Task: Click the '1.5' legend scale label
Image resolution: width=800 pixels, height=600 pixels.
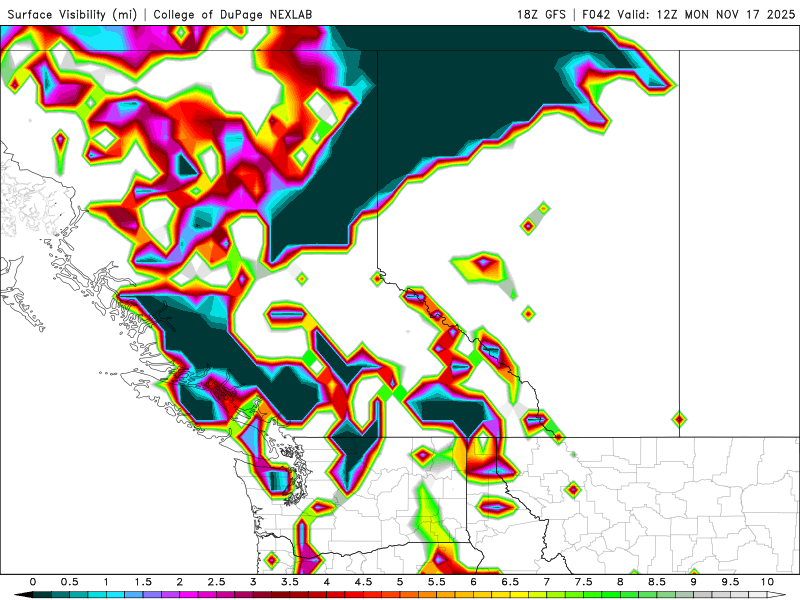Action: 143,582
